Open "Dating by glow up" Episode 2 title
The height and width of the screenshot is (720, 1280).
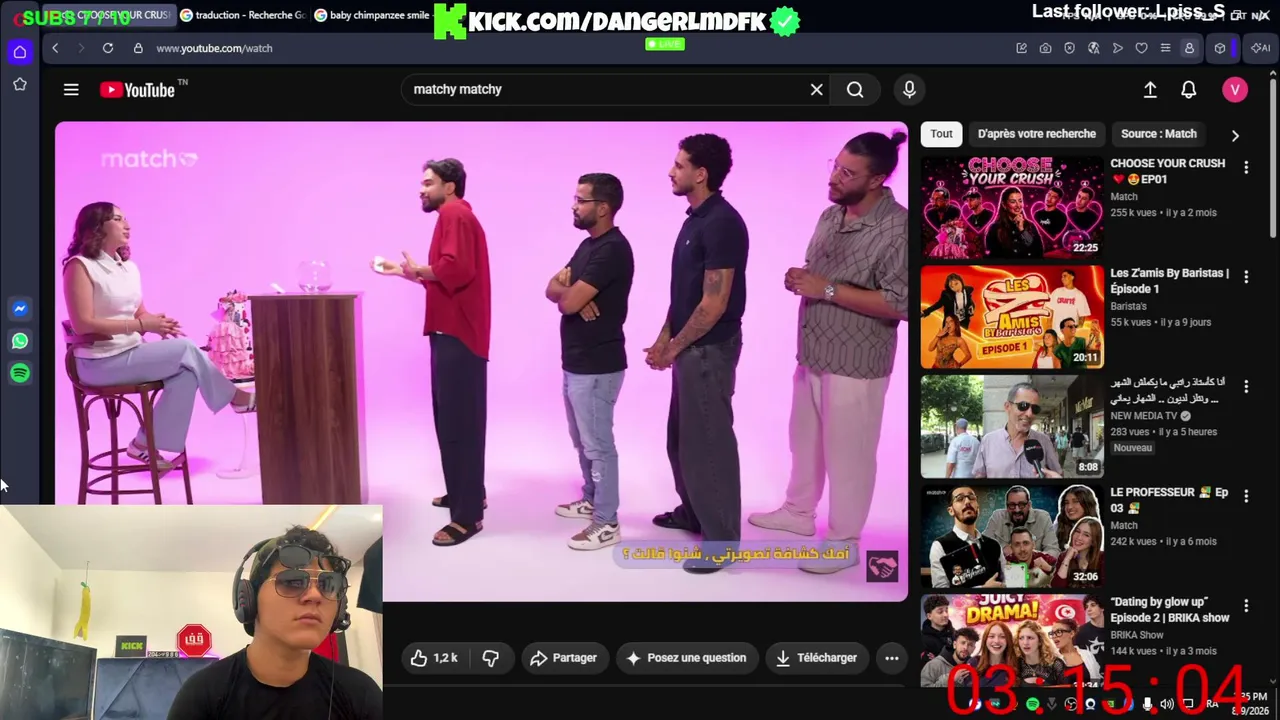pyautogui.click(x=1170, y=610)
